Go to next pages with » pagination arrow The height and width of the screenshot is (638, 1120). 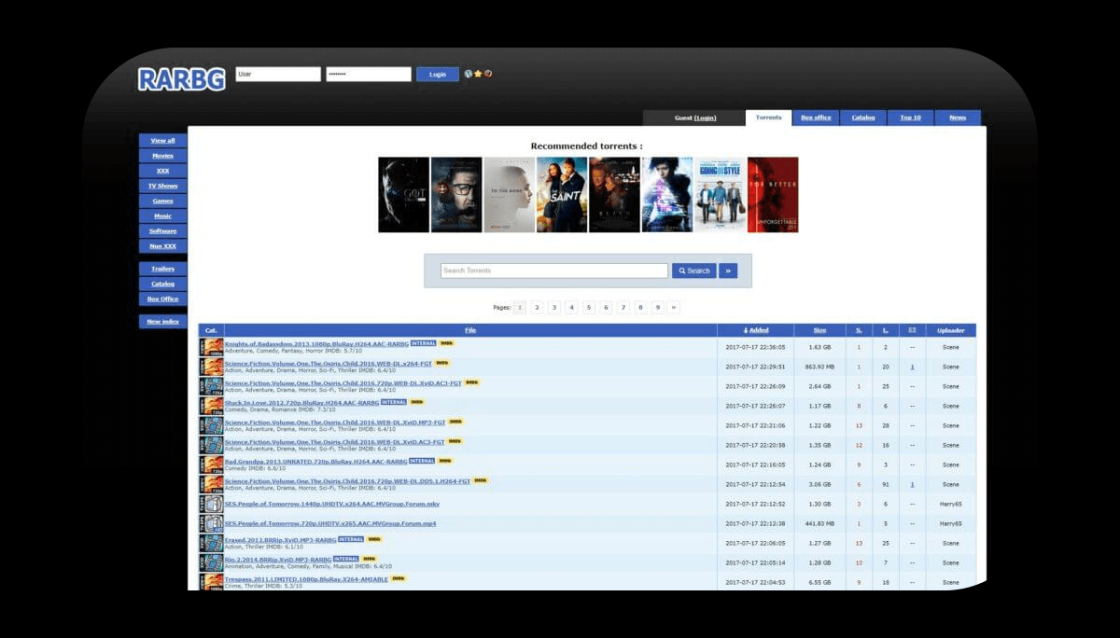tap(674, 307)
